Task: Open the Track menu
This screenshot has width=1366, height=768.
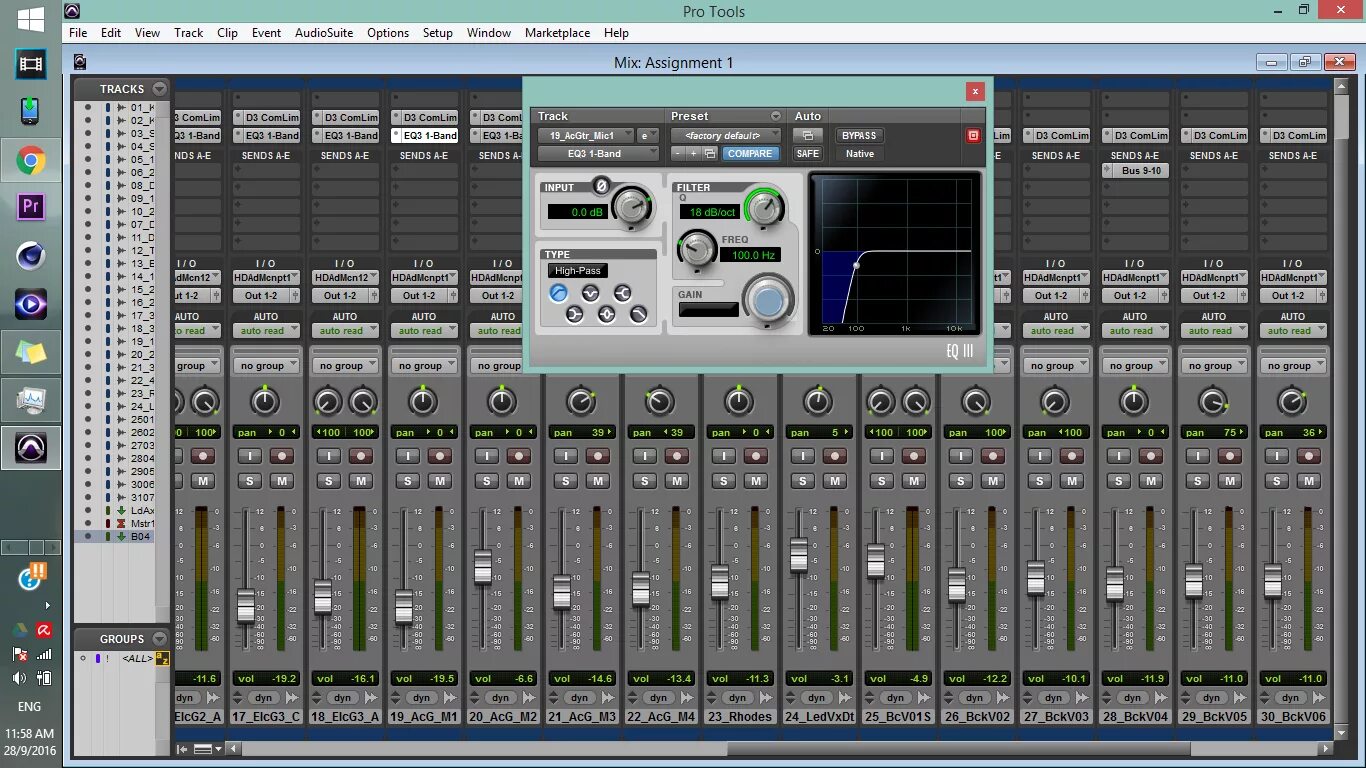Action: [188, 32]
